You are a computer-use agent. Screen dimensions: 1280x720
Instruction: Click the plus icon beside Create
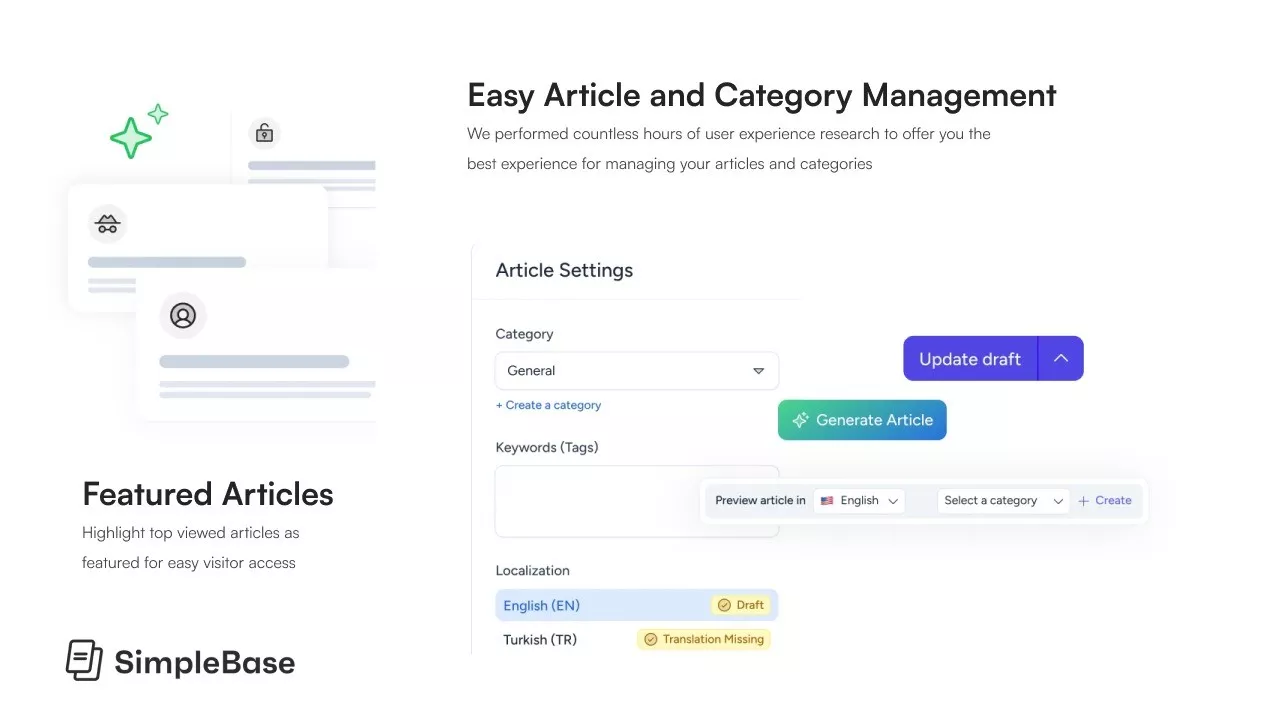tap(1084, 501)
